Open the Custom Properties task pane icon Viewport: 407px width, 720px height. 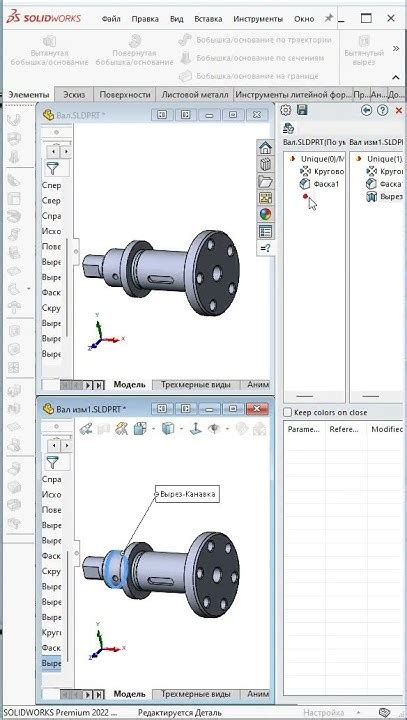[x=265, y=231]
